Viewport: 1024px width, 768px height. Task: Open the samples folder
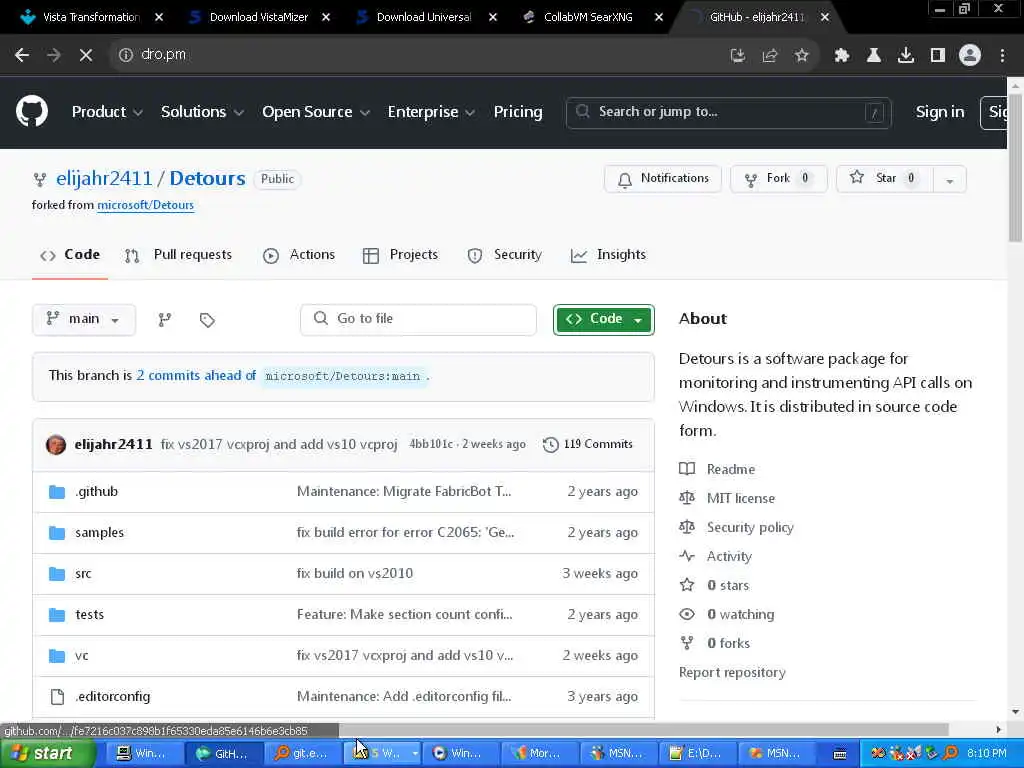[99, 533]
